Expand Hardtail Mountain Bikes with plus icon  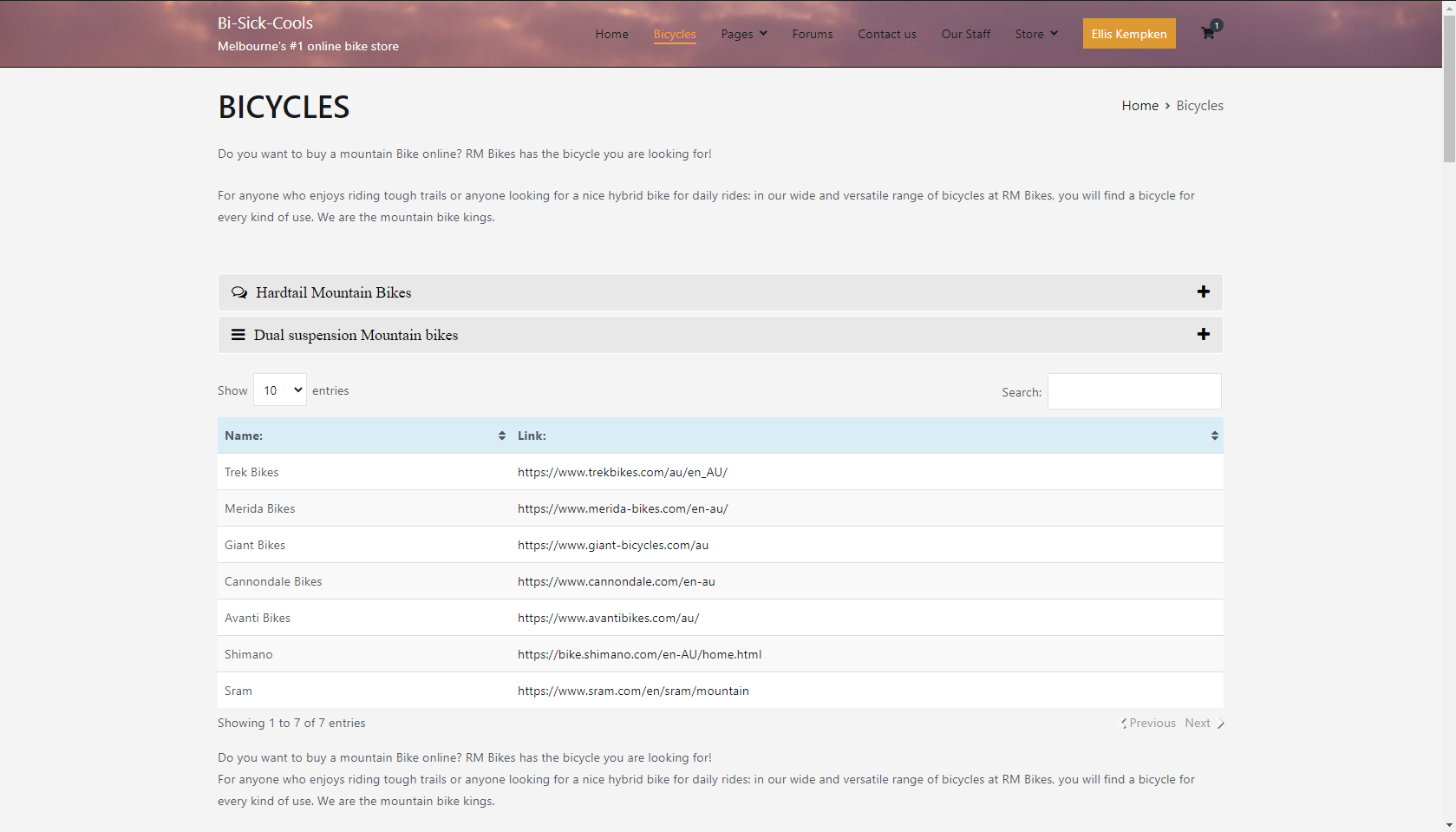(1204, 292)
